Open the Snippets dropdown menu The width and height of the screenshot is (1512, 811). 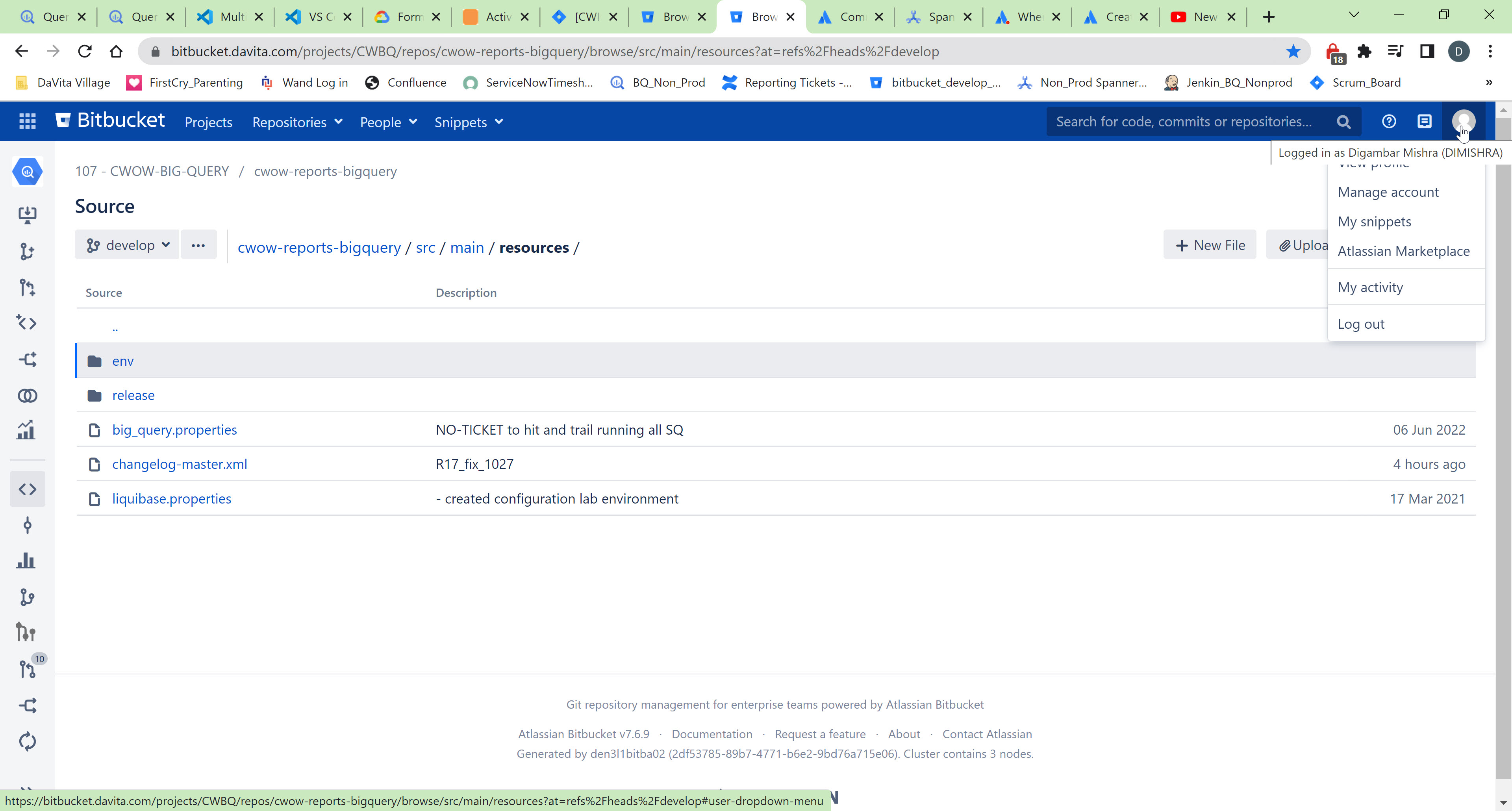pos(469,122)
